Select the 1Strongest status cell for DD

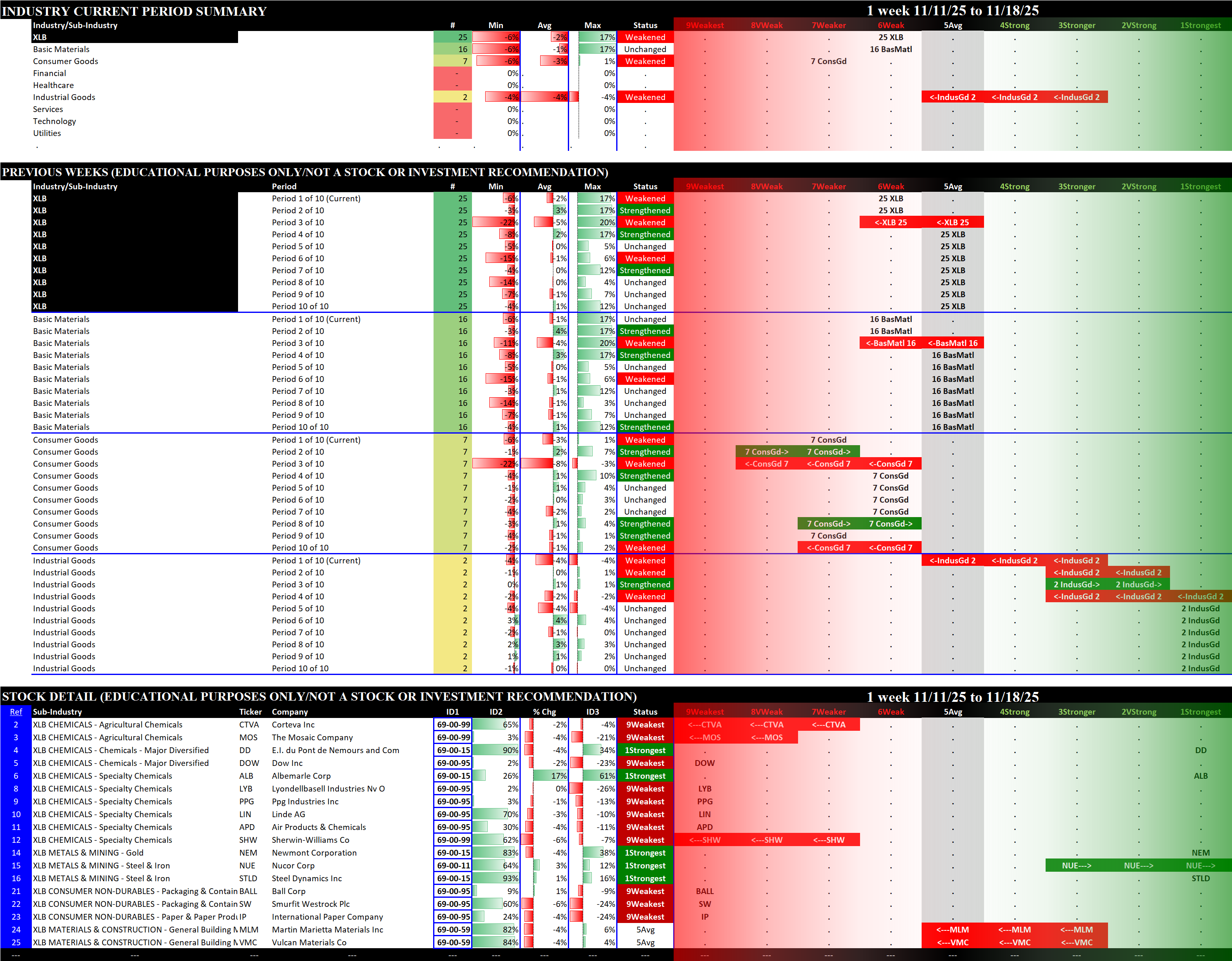click(645, 750)
